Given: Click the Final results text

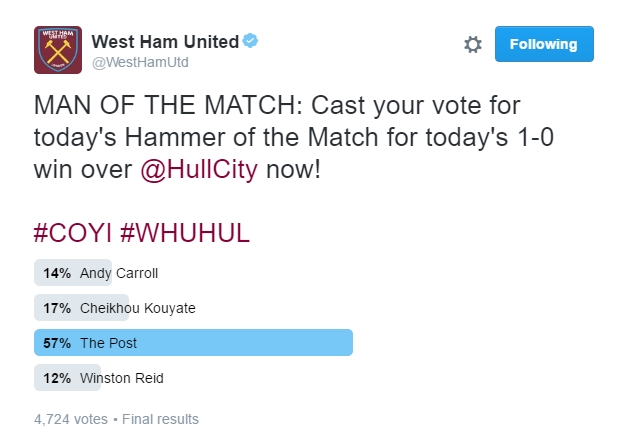Looking at the screenshot, I should click(x=160, y=419).
